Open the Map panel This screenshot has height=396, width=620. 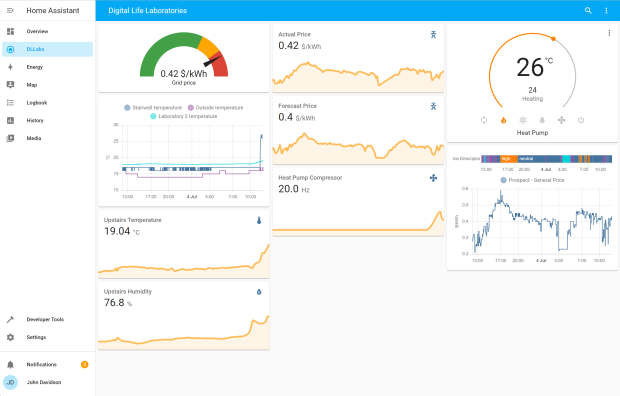[47, 85]
